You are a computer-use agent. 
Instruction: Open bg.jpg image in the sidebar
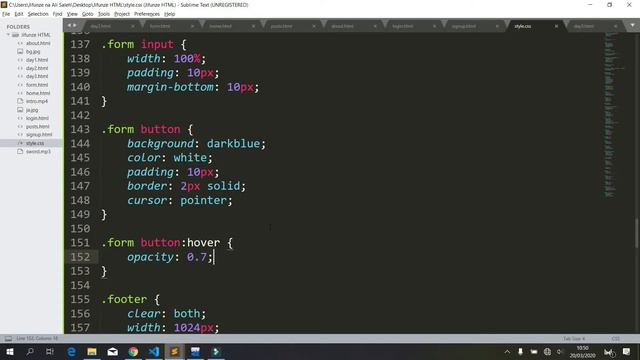click(33, 52)
